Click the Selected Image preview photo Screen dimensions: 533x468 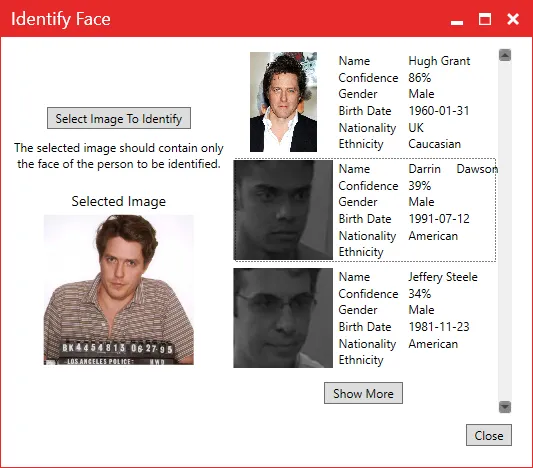tap(119, 290)
